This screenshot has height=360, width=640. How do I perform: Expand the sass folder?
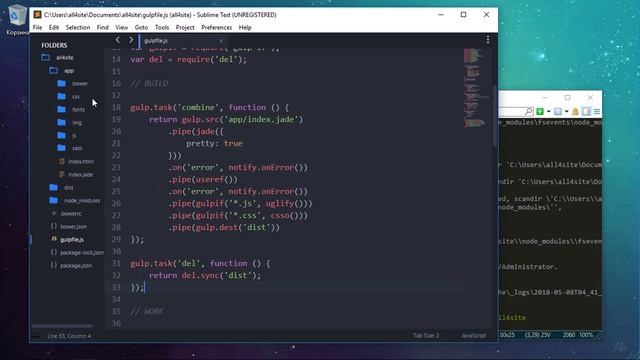click(61, 148)
